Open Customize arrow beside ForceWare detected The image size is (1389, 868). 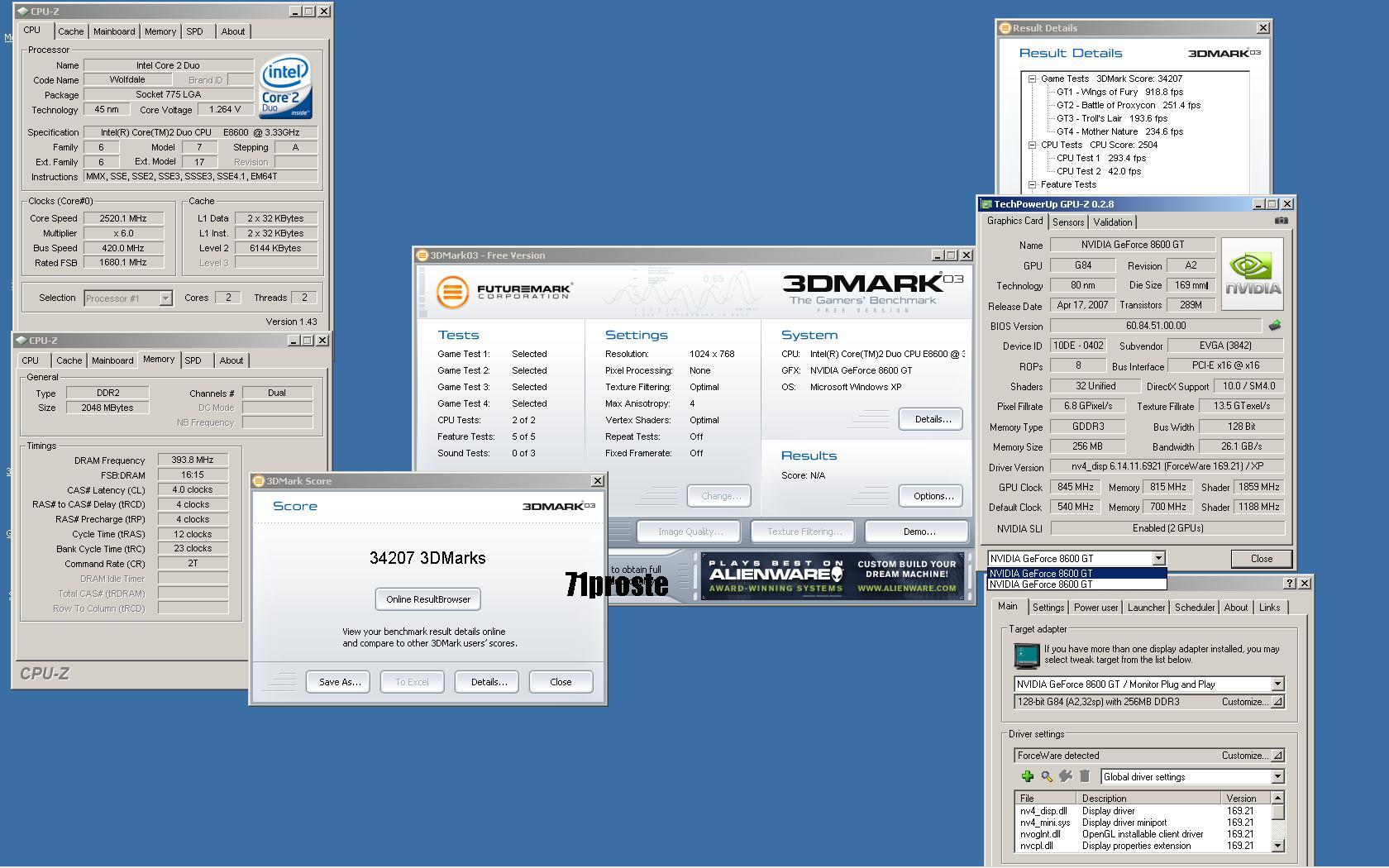point(1277,756)
